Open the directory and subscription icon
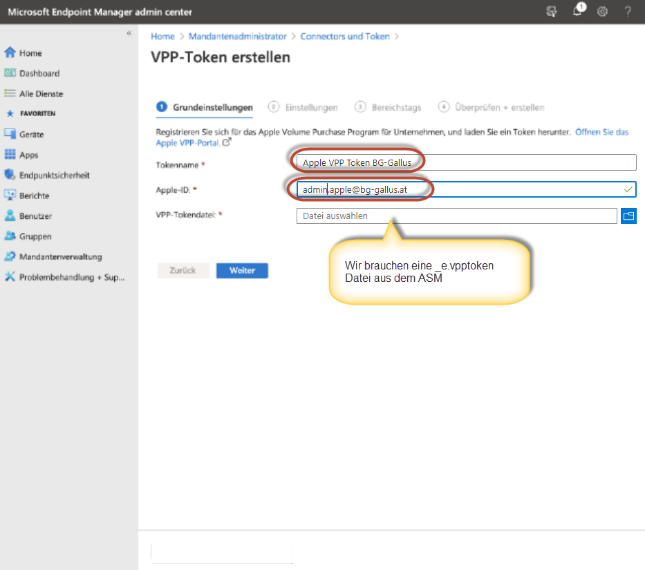The width and height of the screenshot is (645, 570). [552, 11]
